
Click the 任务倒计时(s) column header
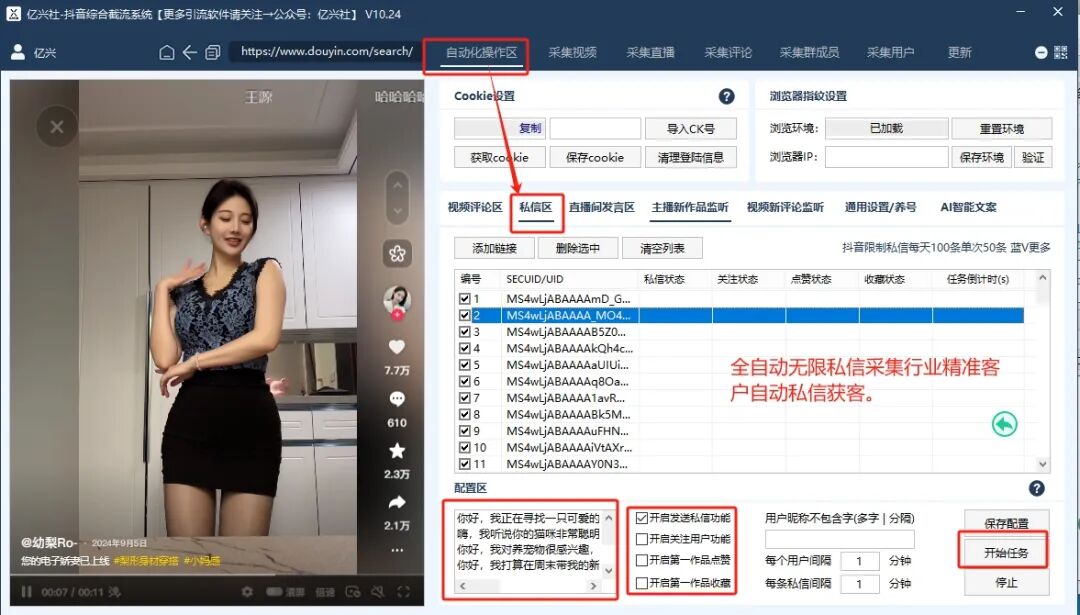(978, 279)
